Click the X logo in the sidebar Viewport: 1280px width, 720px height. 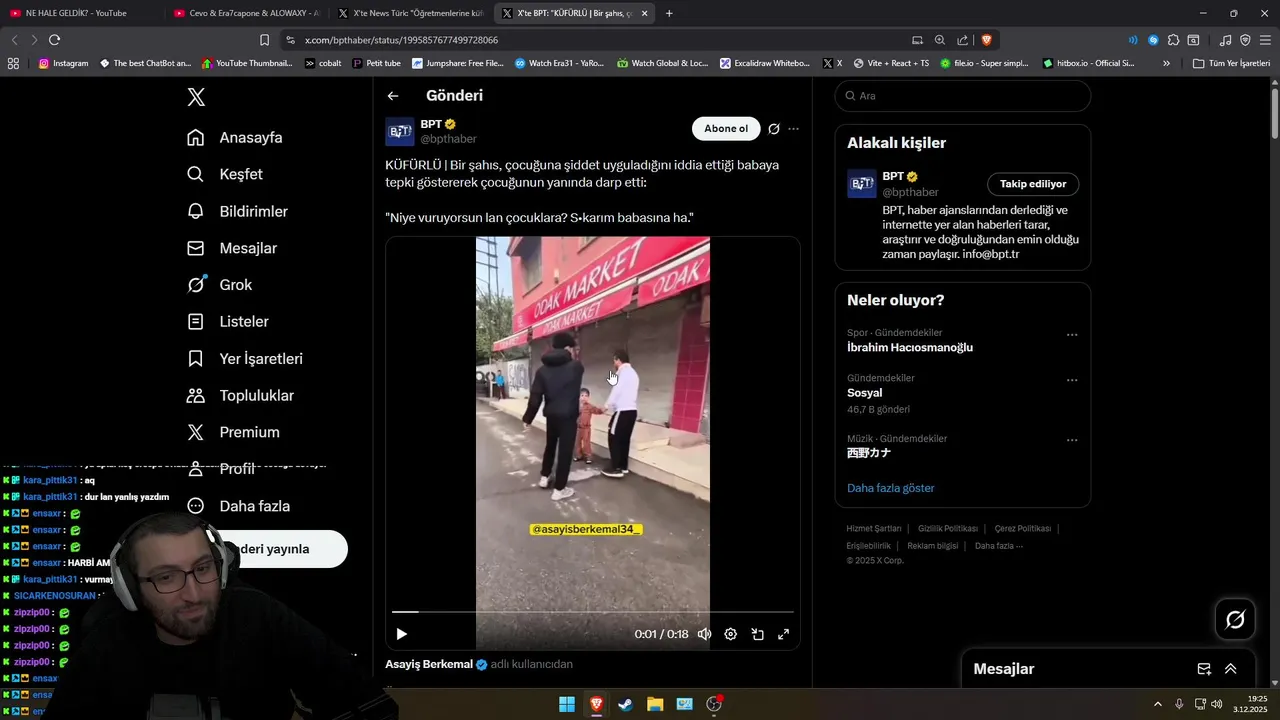coord(196,97)
